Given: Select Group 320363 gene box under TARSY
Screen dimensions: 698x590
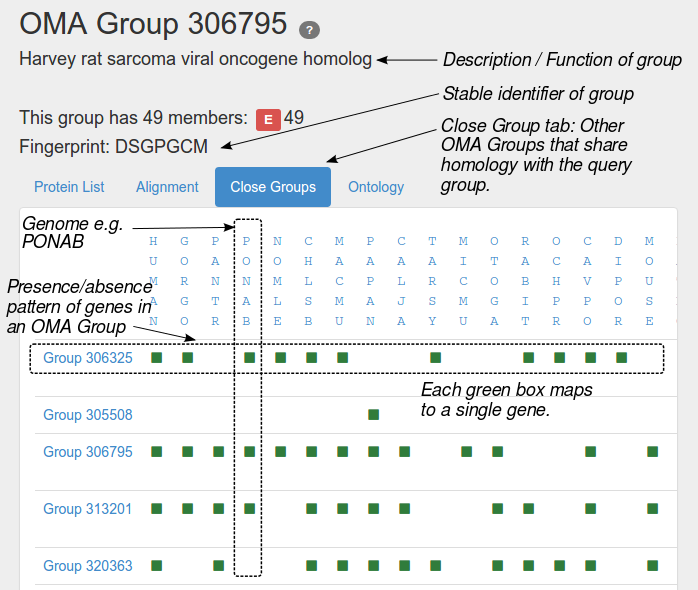Looking at the screenshot, I should [436, 566].
